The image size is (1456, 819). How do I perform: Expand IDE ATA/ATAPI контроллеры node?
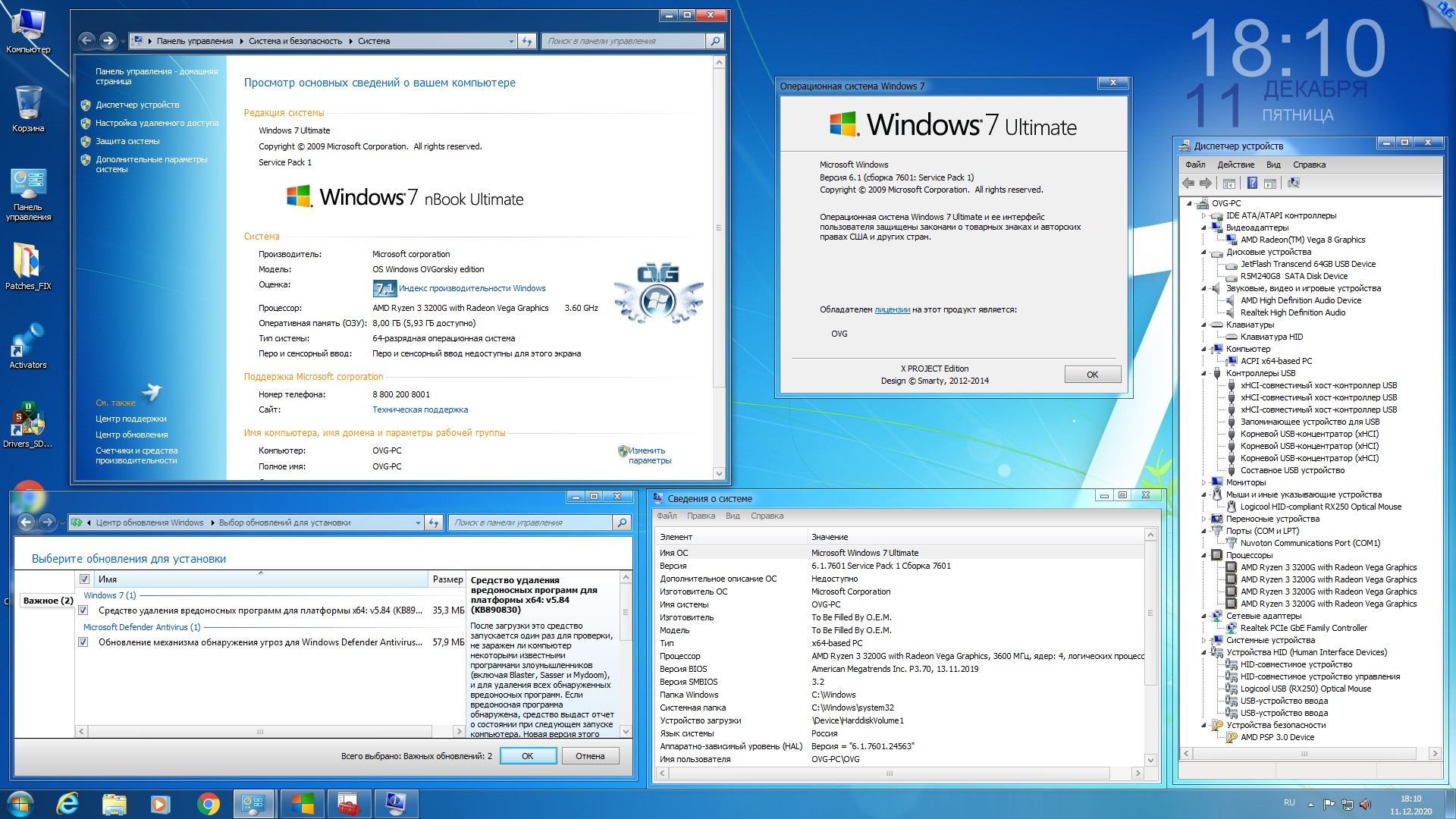pos(1203,215)
